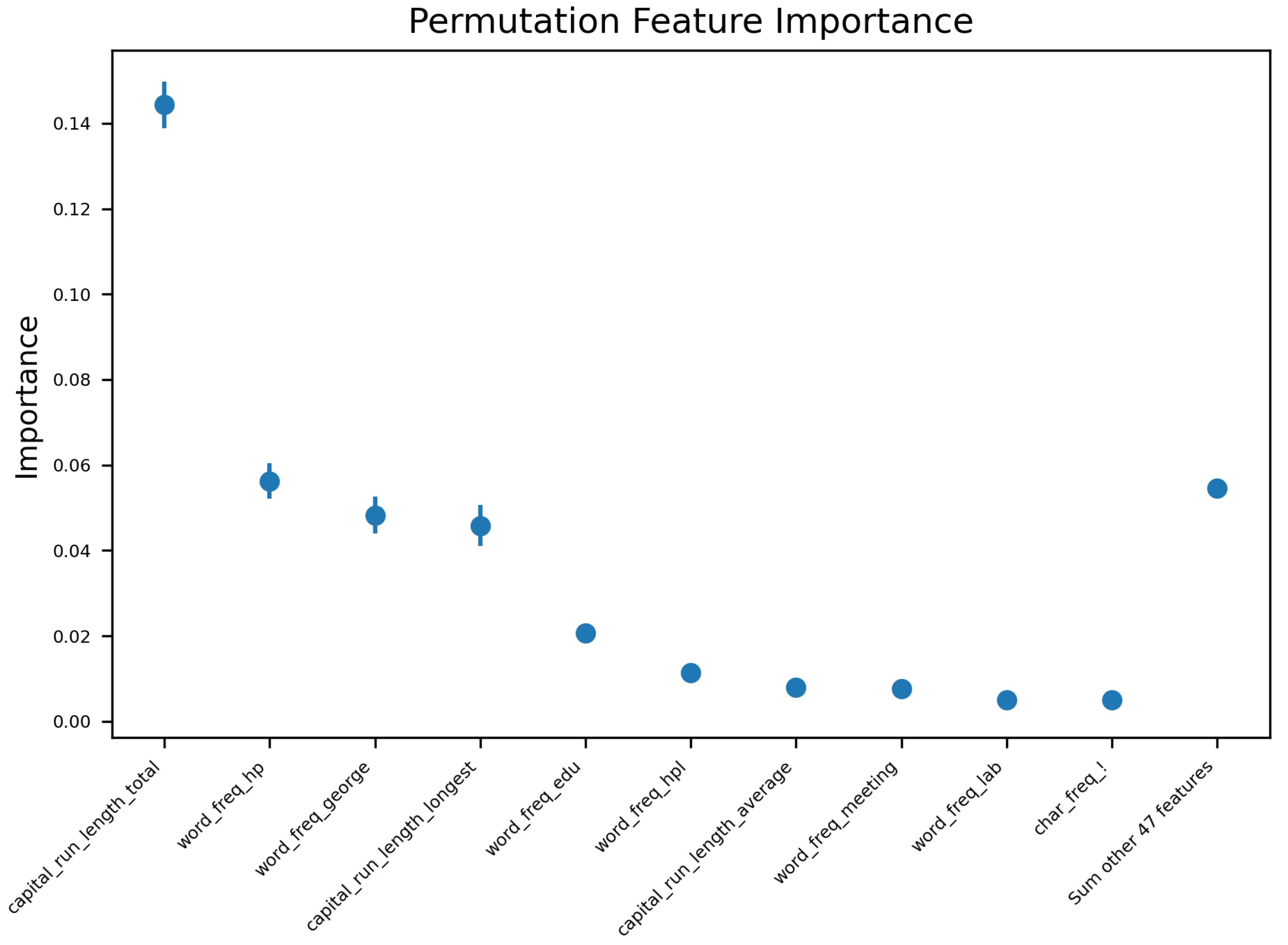Select the Sum other 47 features axis label
This screenshot has width=1288, height=945.
pos(1140,833)
